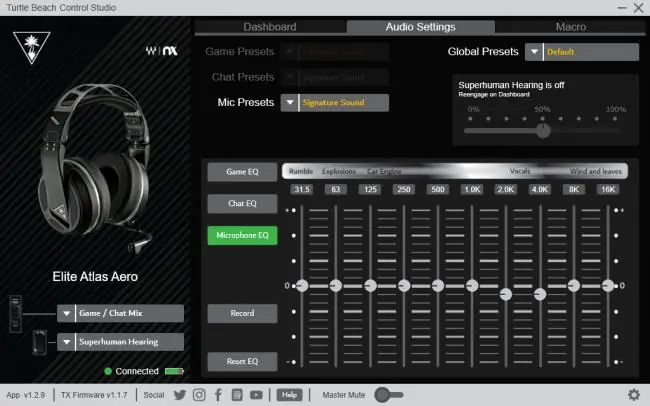Click the Superhuman Hearing level slider handle
This screenshot has width=650, height=406.
click(x=543, y=131)
